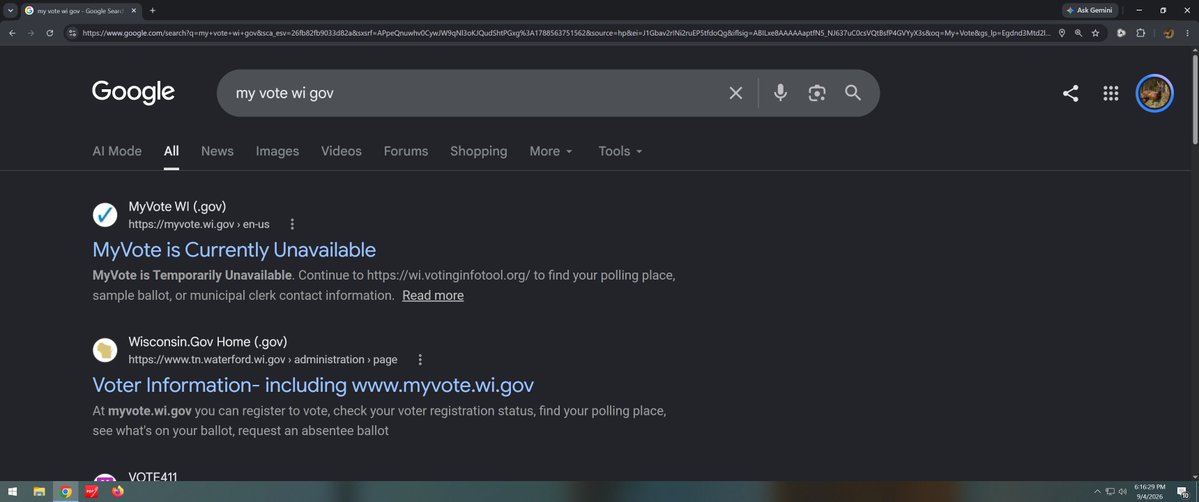Screen dimensions: 1199x502
Task: Switch to the Videos tab
Action: 341,152
